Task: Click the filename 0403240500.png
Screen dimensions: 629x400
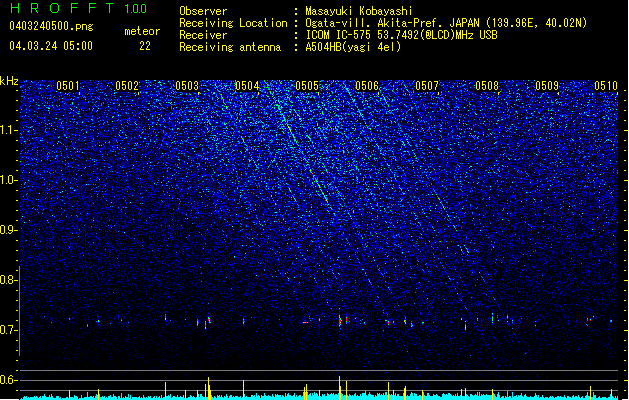Action: click(51, 27)
